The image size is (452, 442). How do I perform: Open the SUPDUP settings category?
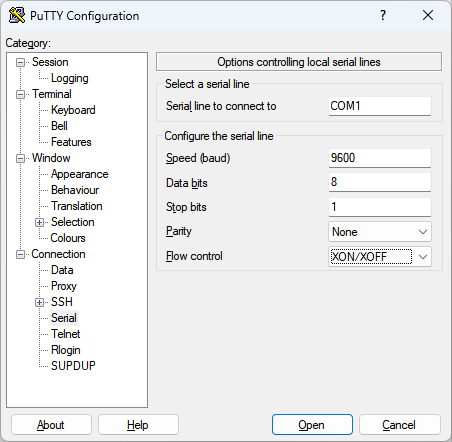coord(73,366)
